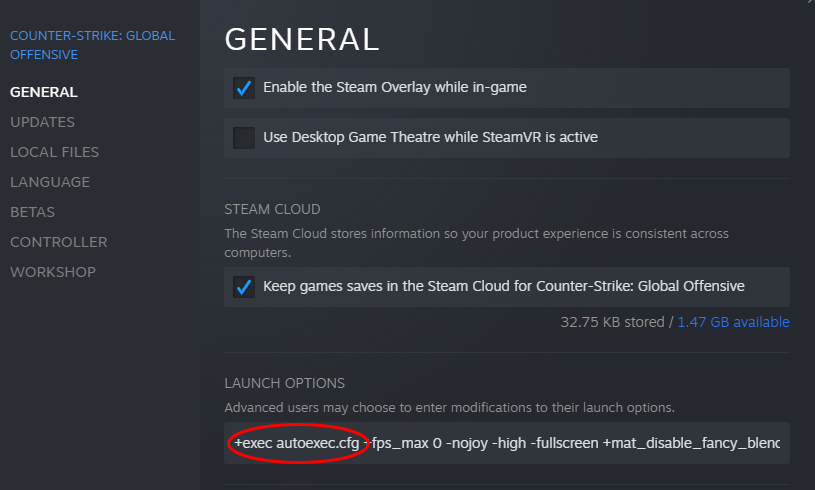The width and height of the screenshot is (815, 490).
Task: Go to the BETAS tab
Action: coord(32,212)
